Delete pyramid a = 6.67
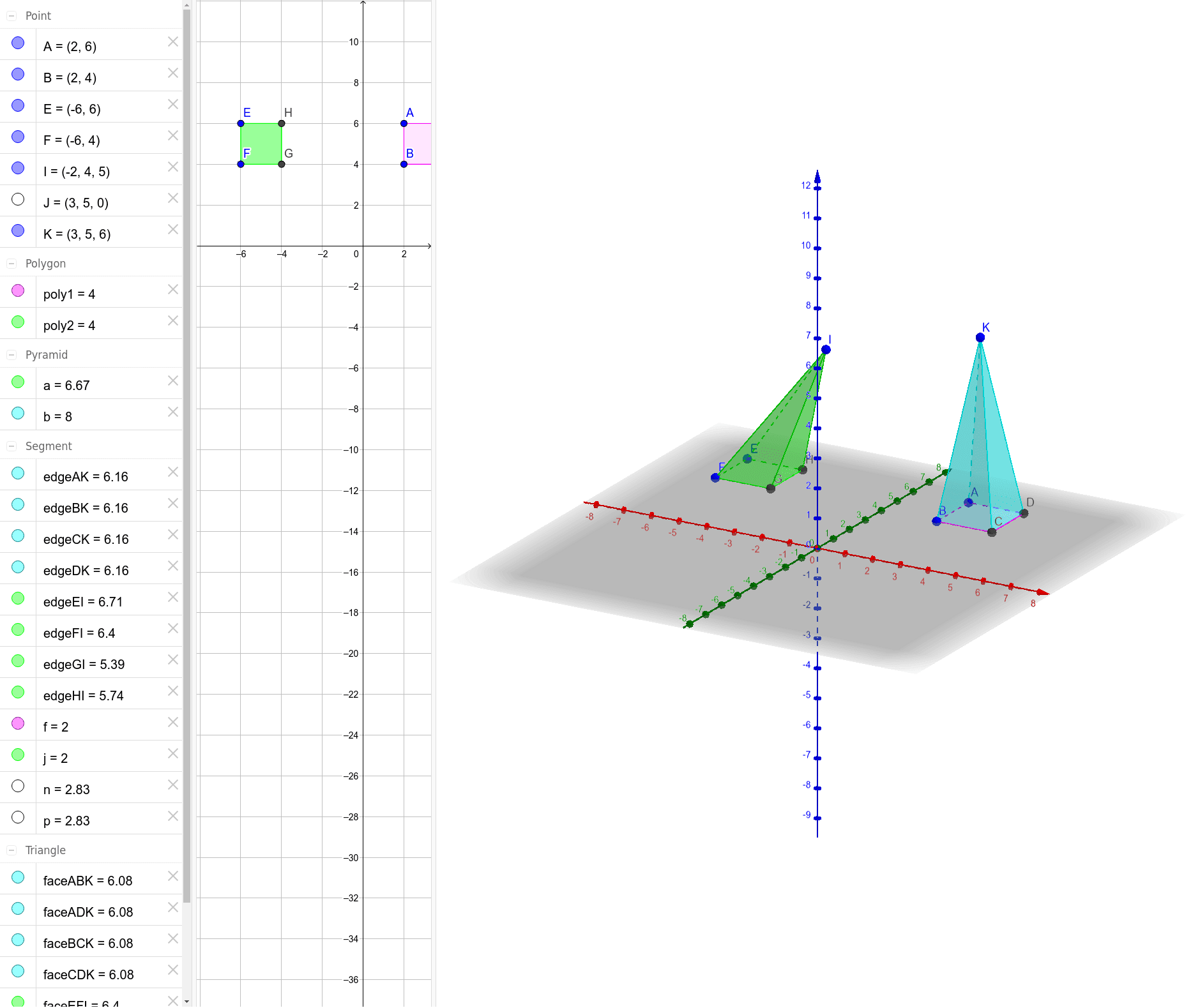The width and height of the screenshot is (1200, 1008). click(x=173, y=380)
